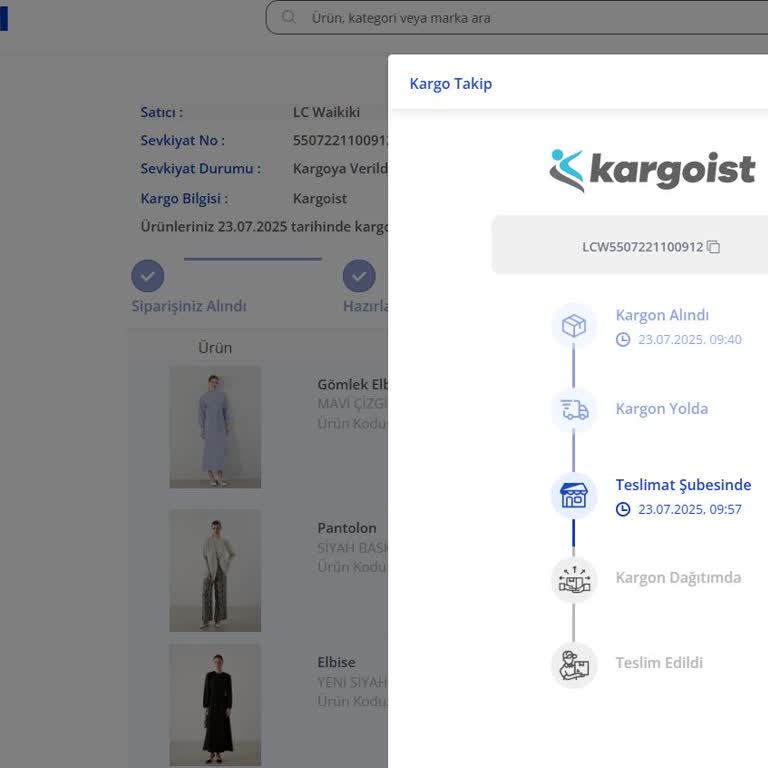Viewport: 768px width, 768px height.
Task: Select the tracking code LCW5507221100912 text
Action: tap(642, 247)
